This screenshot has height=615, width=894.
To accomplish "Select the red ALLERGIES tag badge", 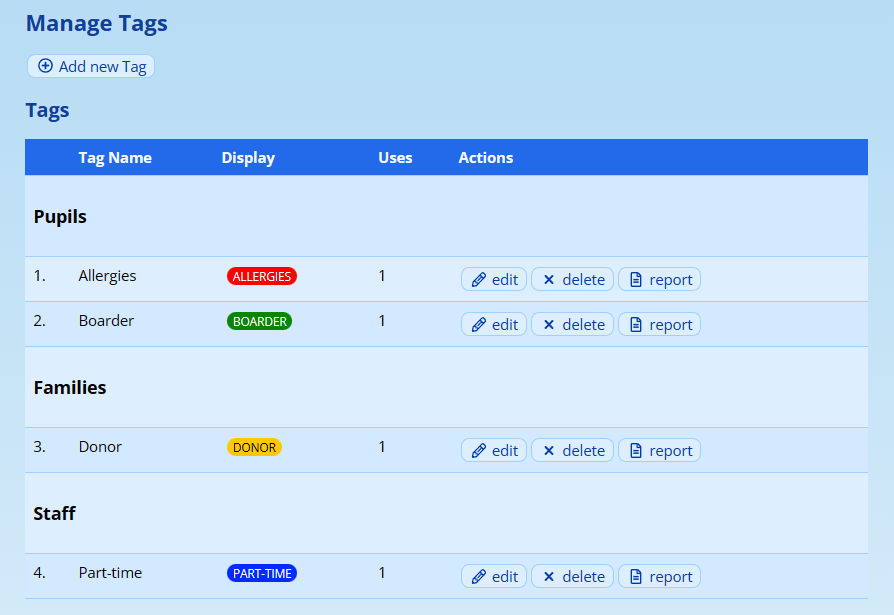I will pyautogui.click(x=262, y=276).
